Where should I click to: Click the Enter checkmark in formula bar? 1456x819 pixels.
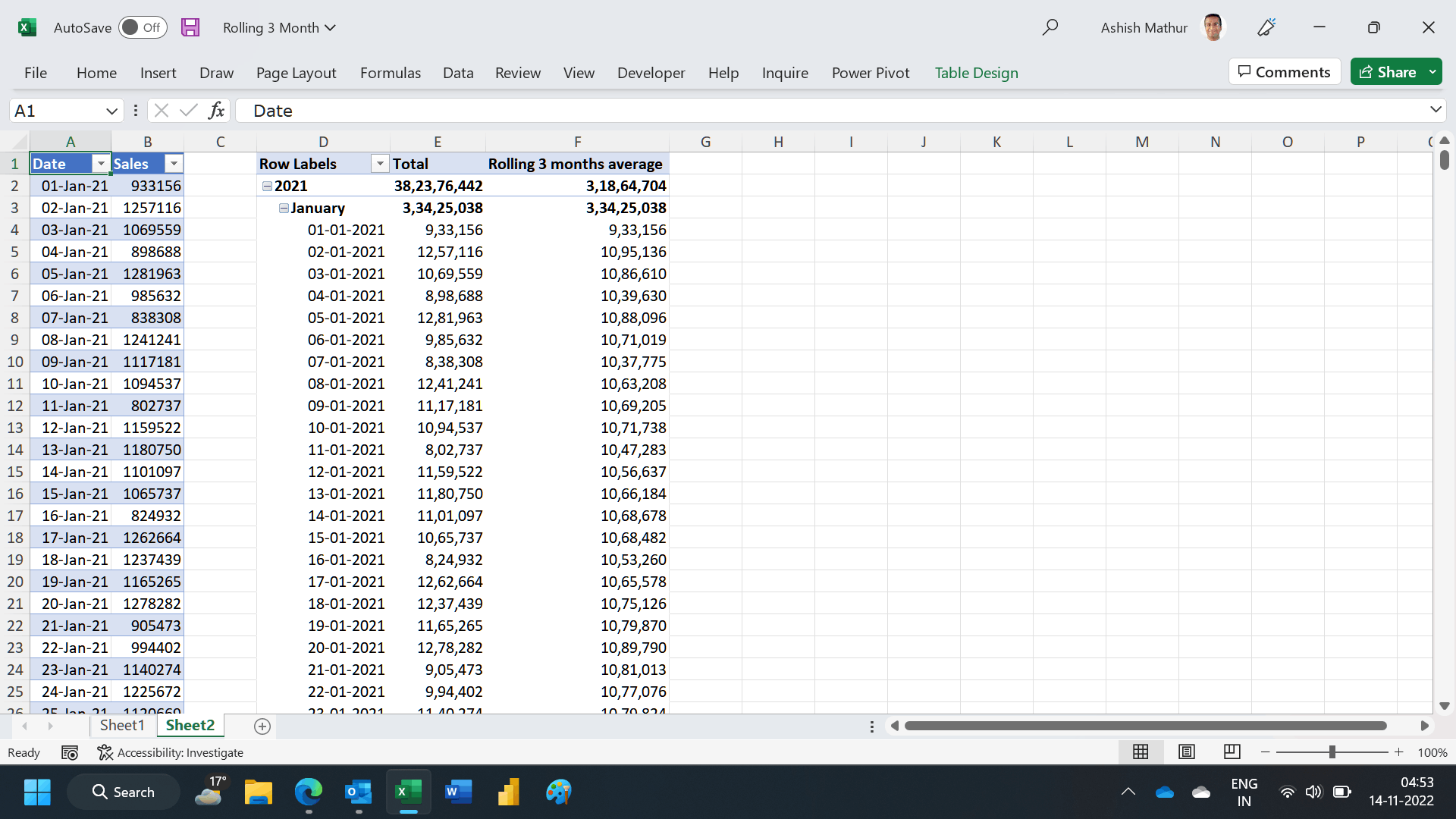[189, 111]
